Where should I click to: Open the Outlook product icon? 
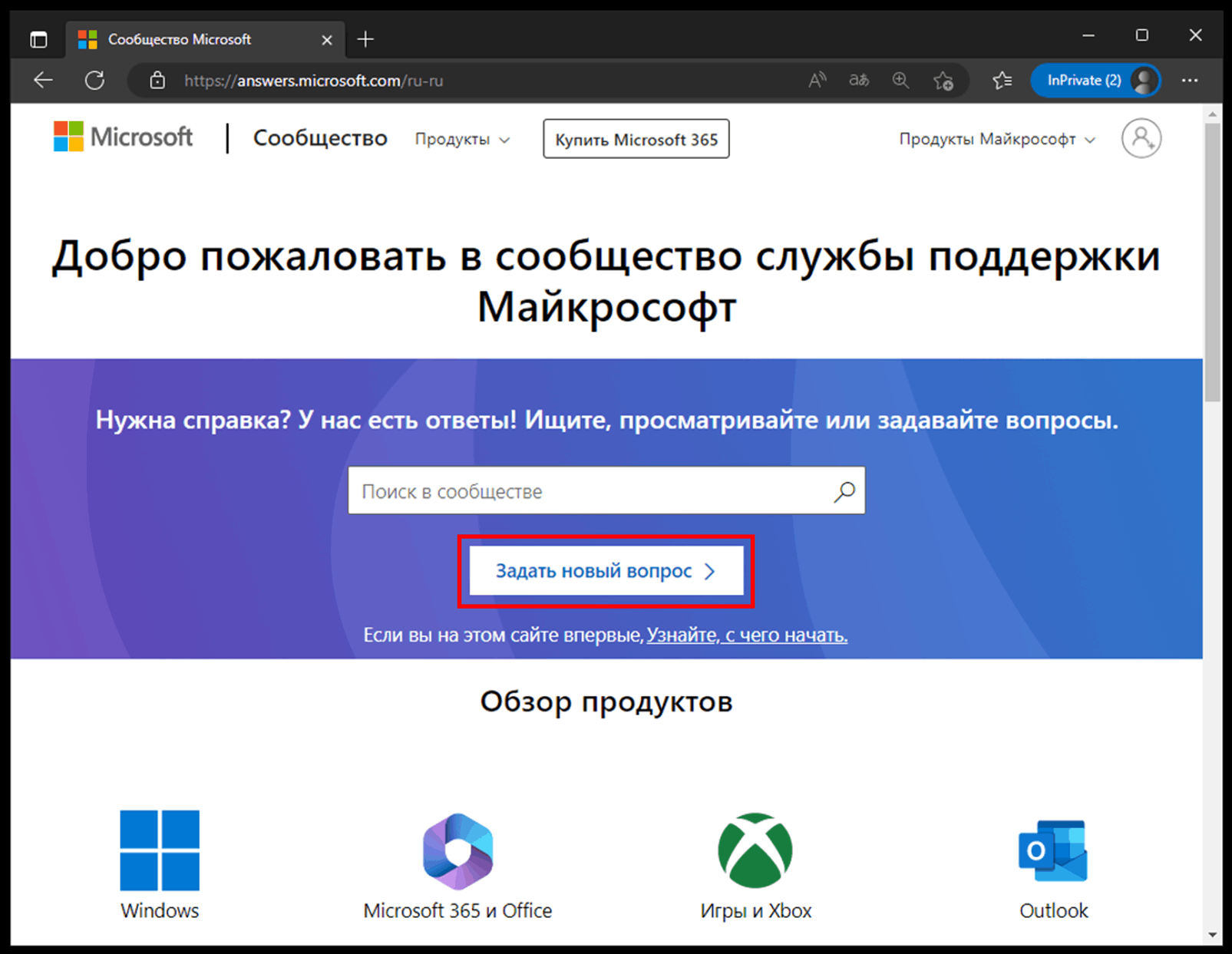click(1053, 850)
